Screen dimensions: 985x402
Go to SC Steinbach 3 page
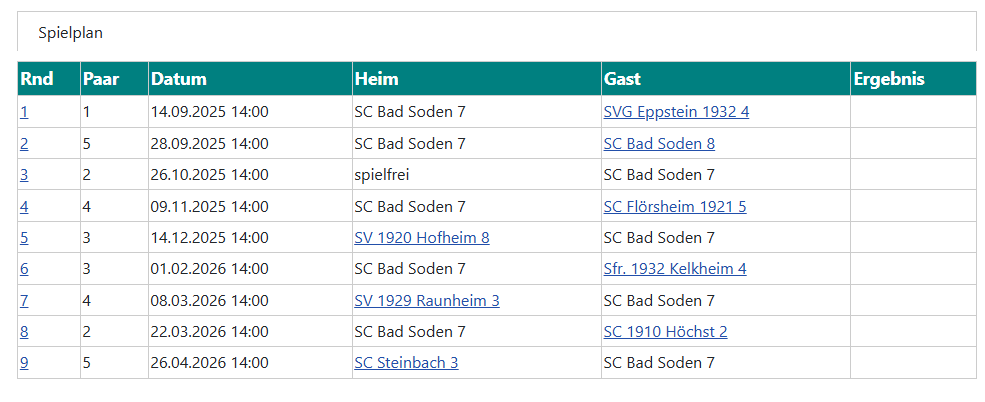tap(406, 363)
